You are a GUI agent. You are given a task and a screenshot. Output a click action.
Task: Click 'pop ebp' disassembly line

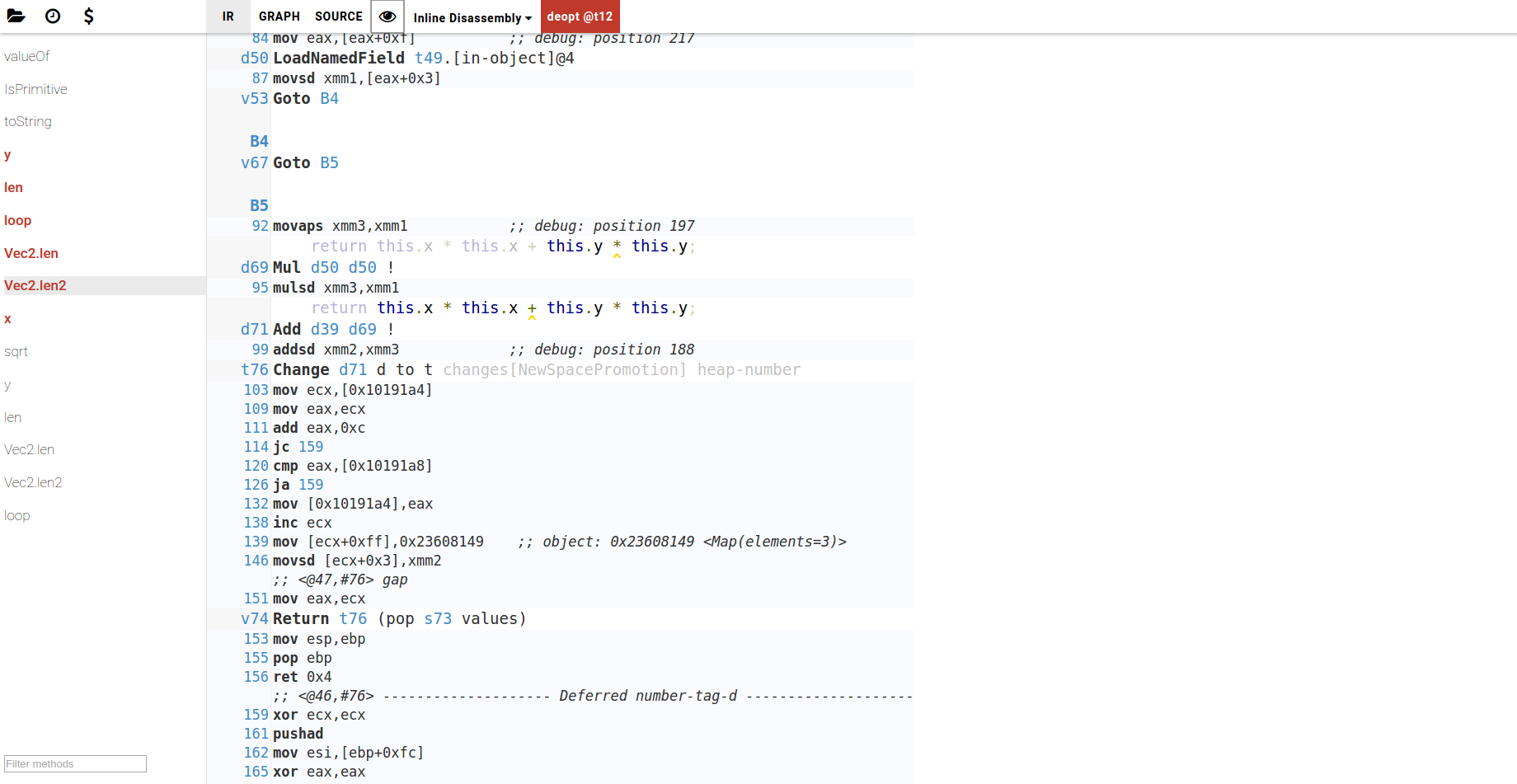pyautogui.click(x=303, y=658)
